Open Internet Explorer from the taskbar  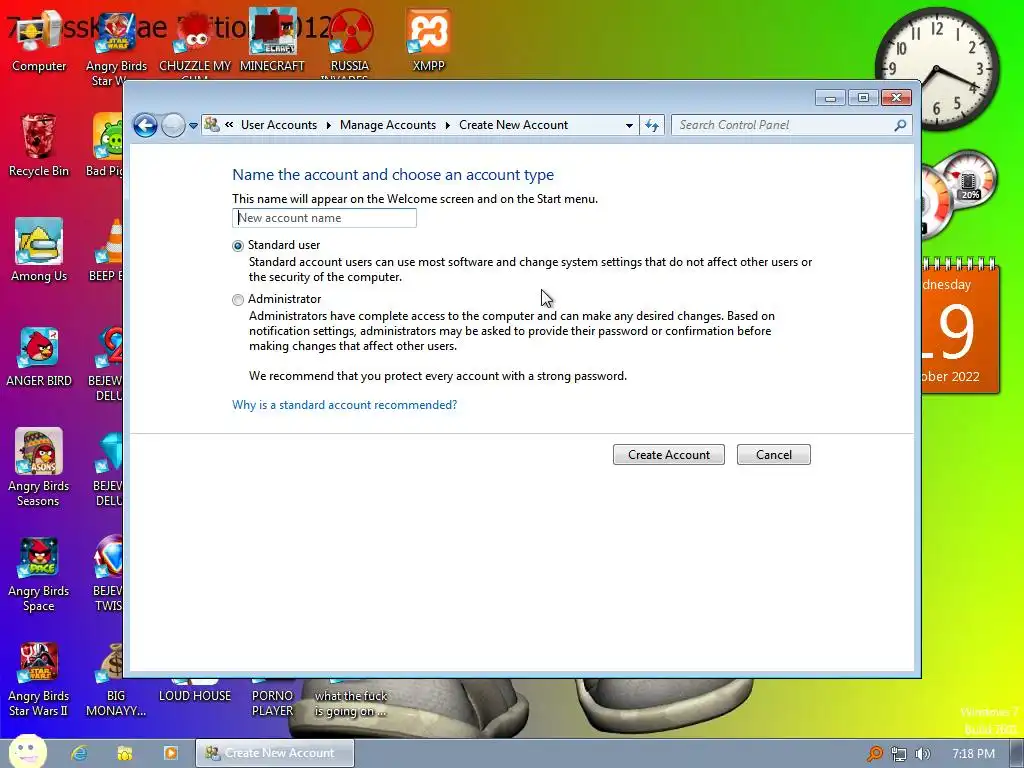[80, 753]
